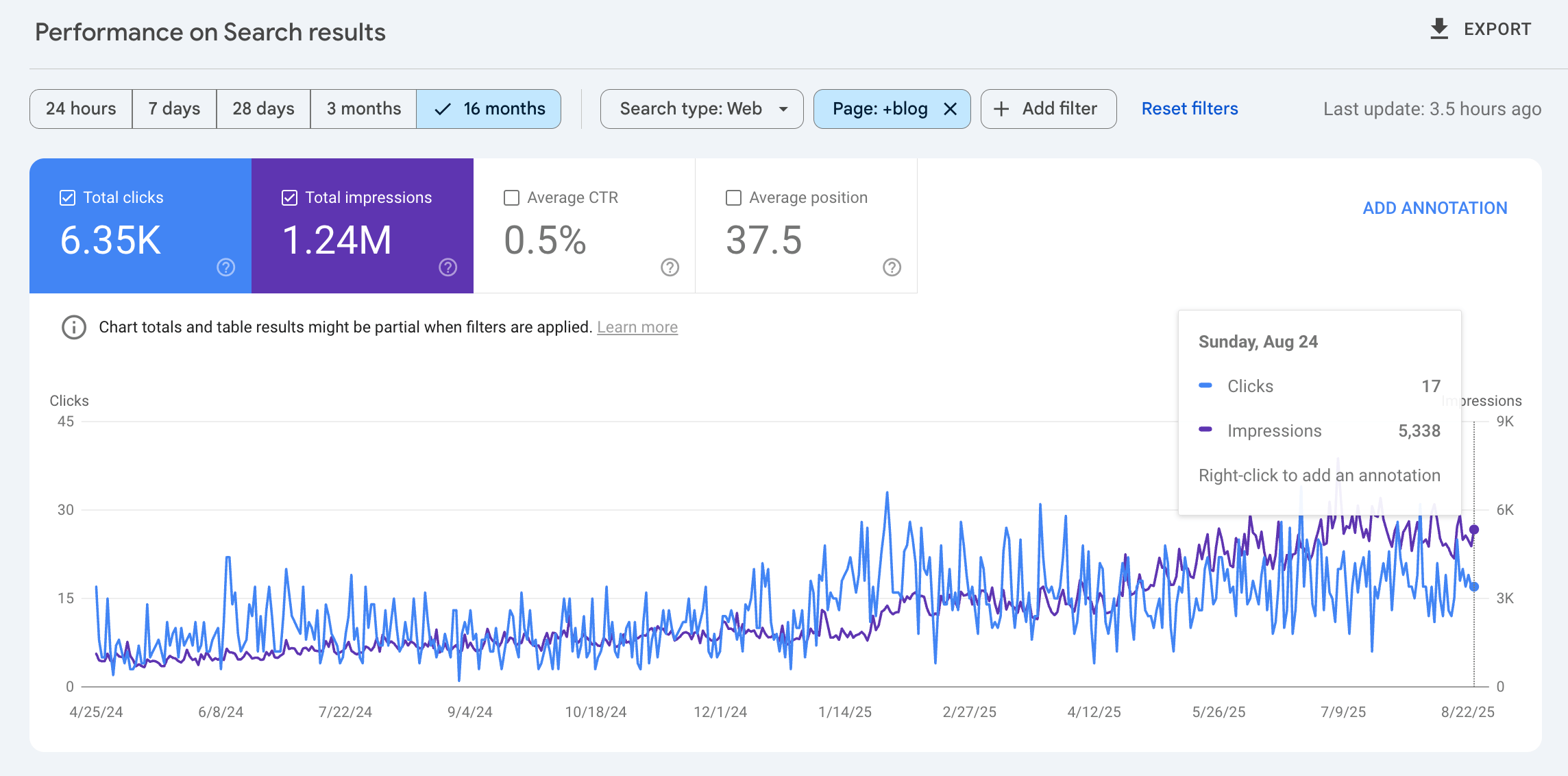This screenshot has height=776, width=1568.
Task: Open the Learn more link
Action: [x=637, y=327]
